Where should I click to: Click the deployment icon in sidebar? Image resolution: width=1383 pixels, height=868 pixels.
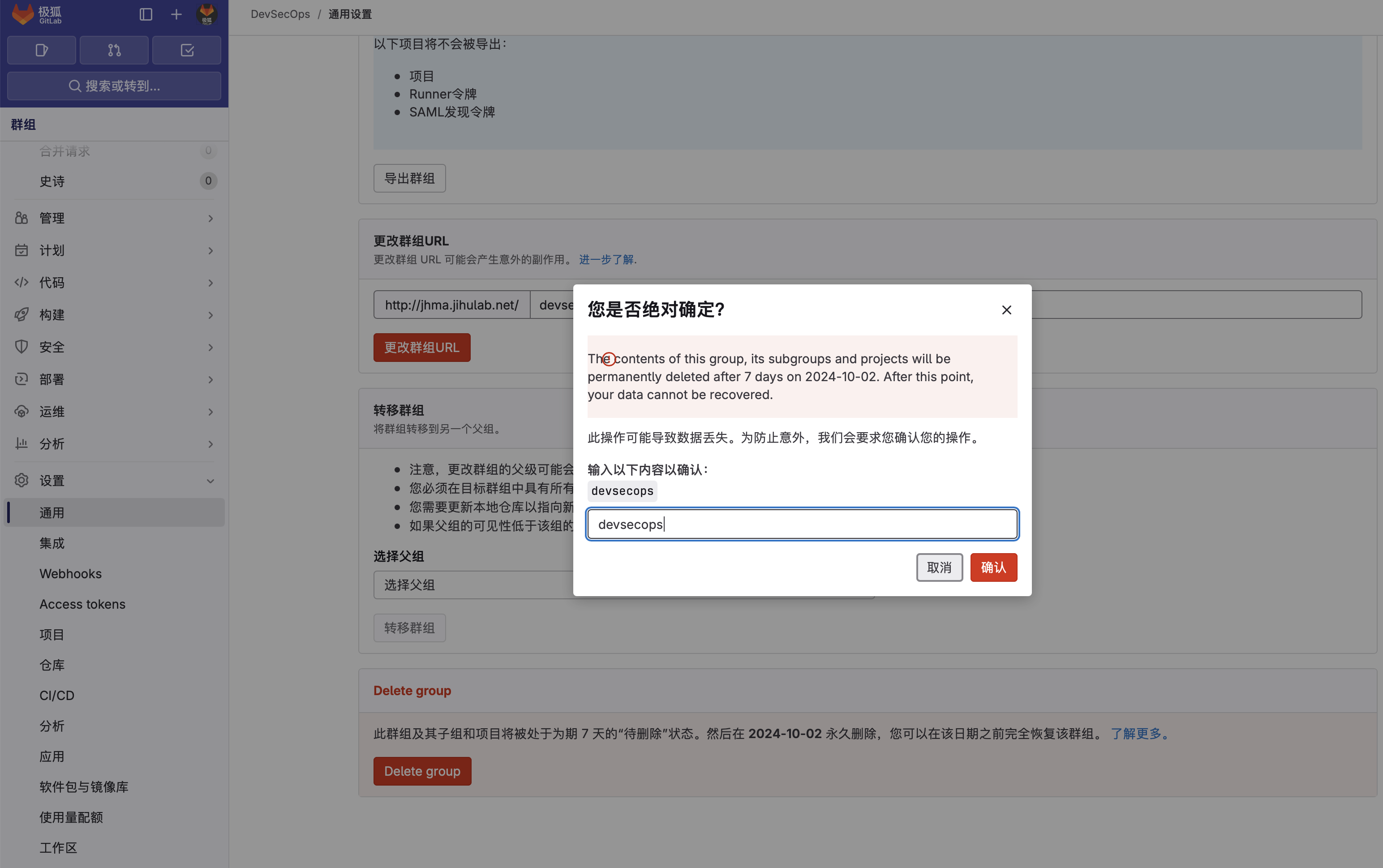pyautogui.click(x=21, y=379)
